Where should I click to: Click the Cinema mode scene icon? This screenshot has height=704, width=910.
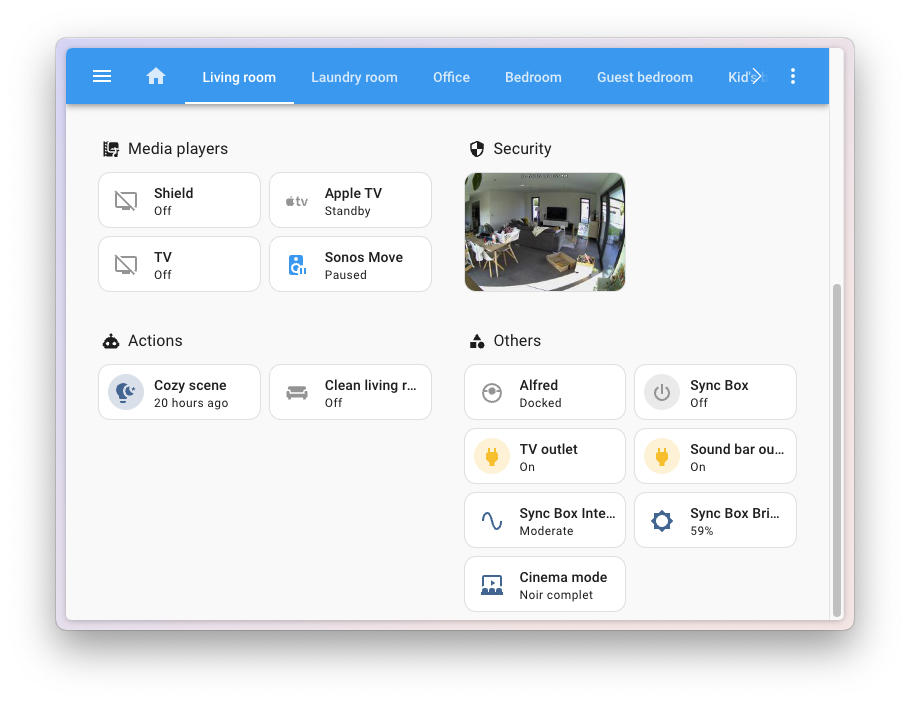click(x=491, y=584)
